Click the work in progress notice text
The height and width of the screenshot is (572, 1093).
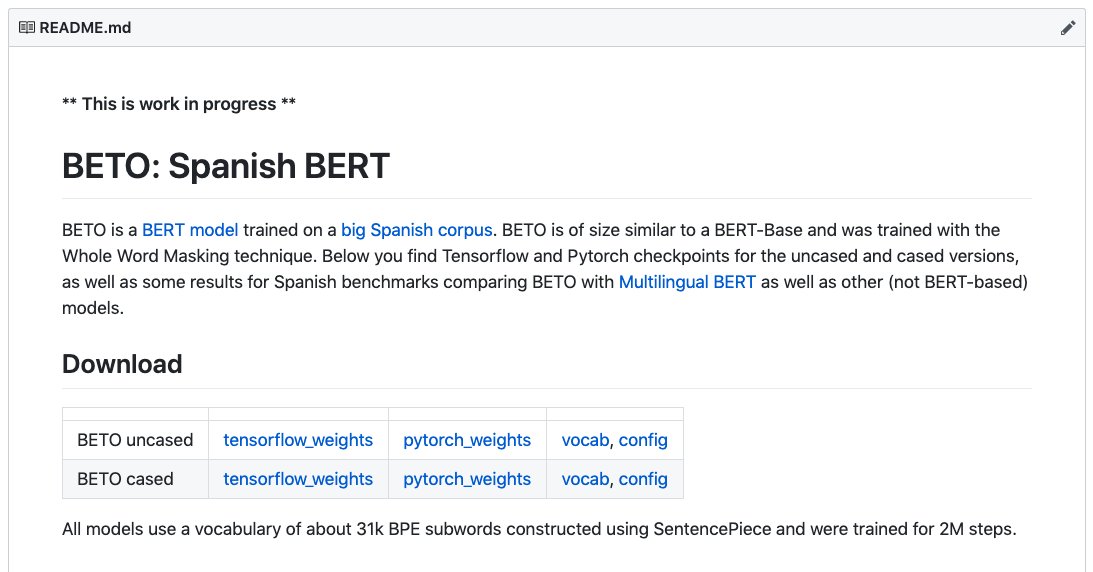(179, 104)
